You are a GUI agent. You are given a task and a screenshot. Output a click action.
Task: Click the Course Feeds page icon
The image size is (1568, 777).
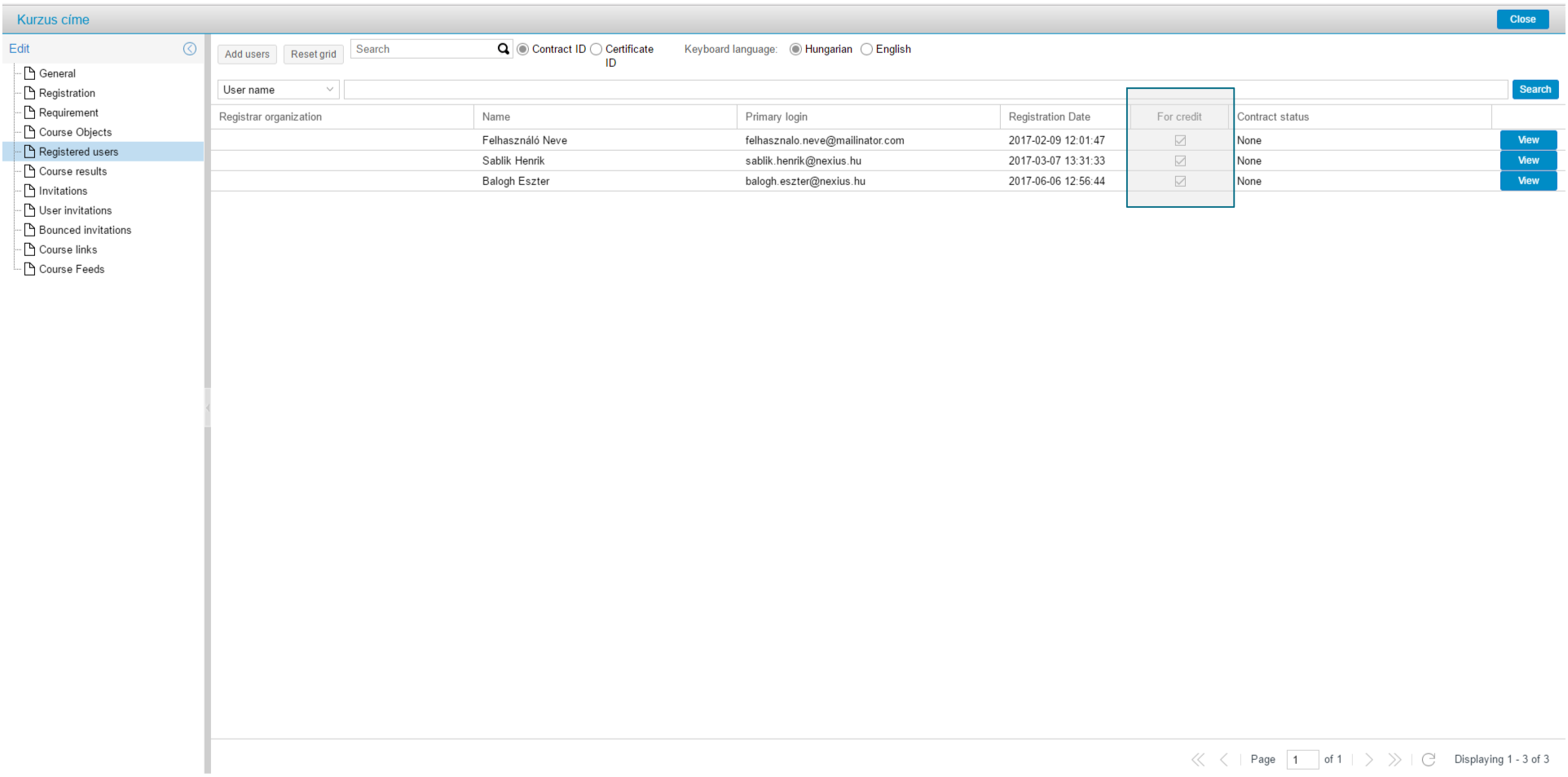[30, 269]
